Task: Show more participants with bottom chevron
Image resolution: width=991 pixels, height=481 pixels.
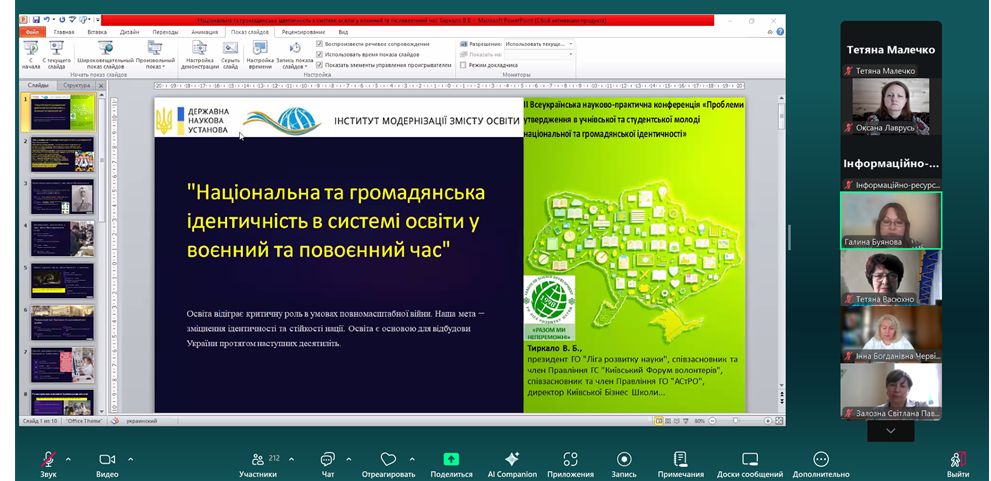Action: click(890, 431)
